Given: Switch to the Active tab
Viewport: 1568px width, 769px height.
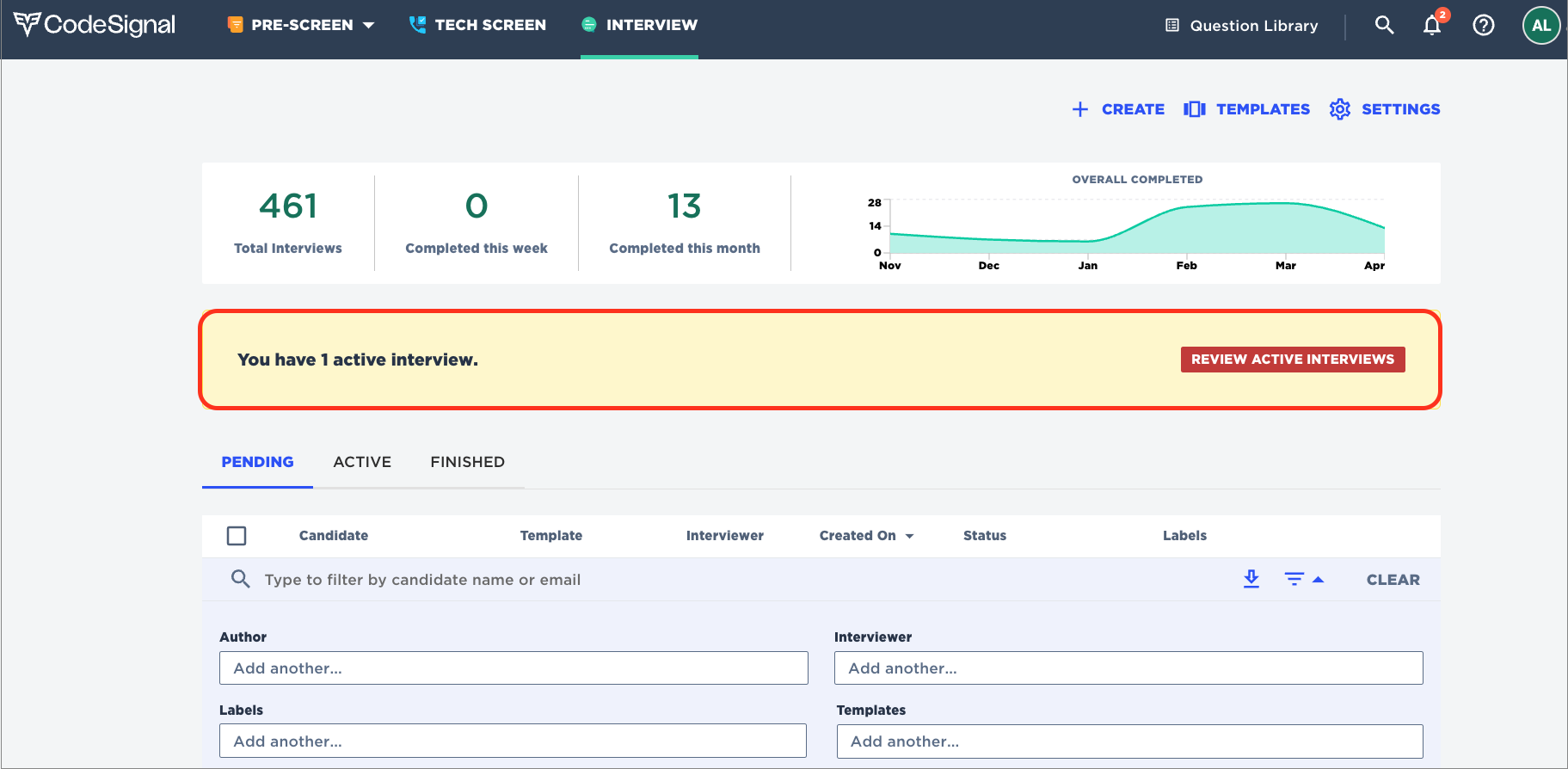Looking at the screenshot, I should pos(362,462).
